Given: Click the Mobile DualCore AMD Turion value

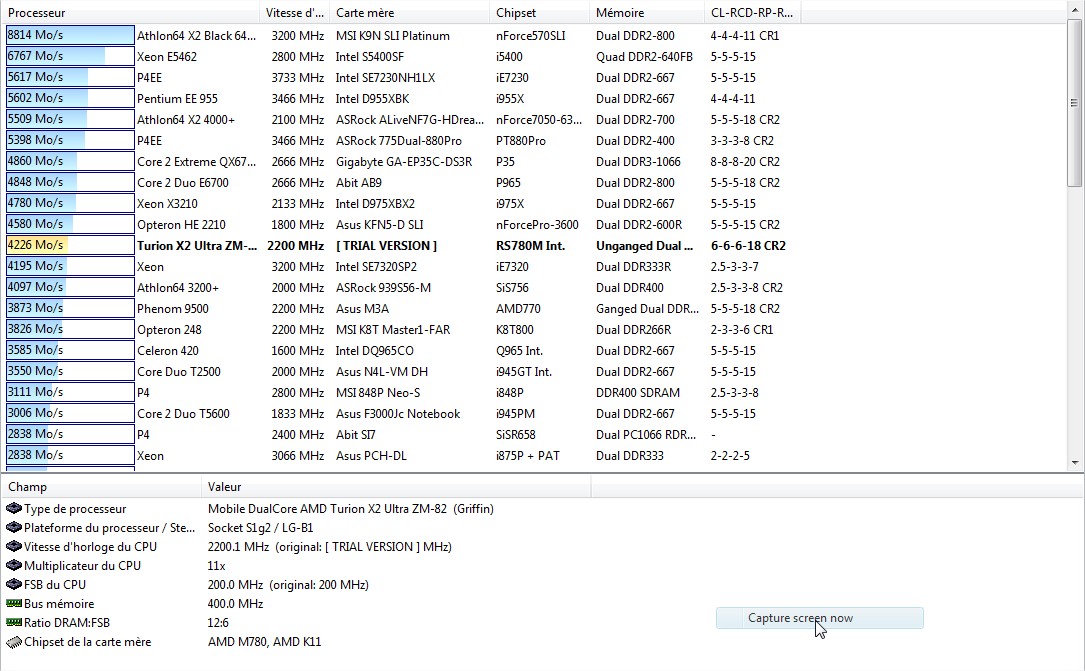Looking at the screenshot, I should 350,508.
